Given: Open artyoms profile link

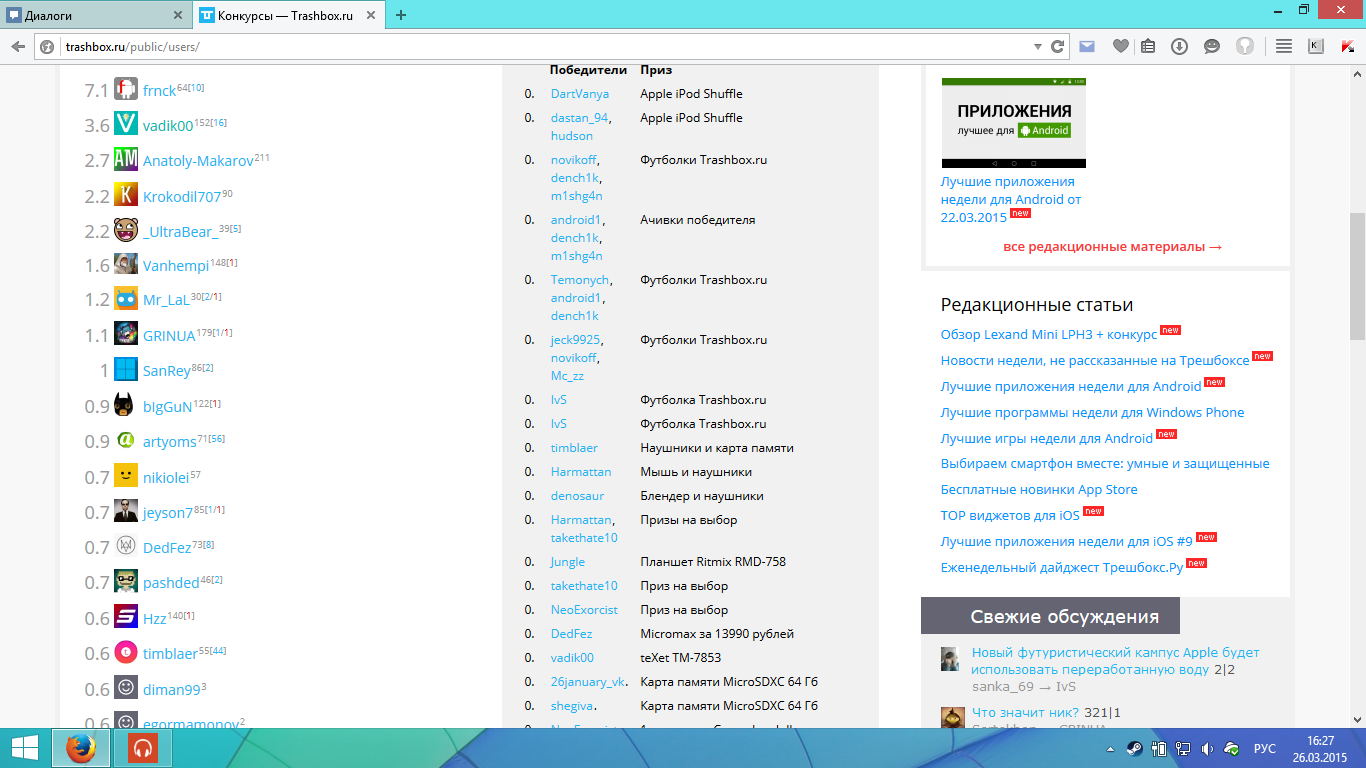Looking at the screenshot, I should pos(170,442).
